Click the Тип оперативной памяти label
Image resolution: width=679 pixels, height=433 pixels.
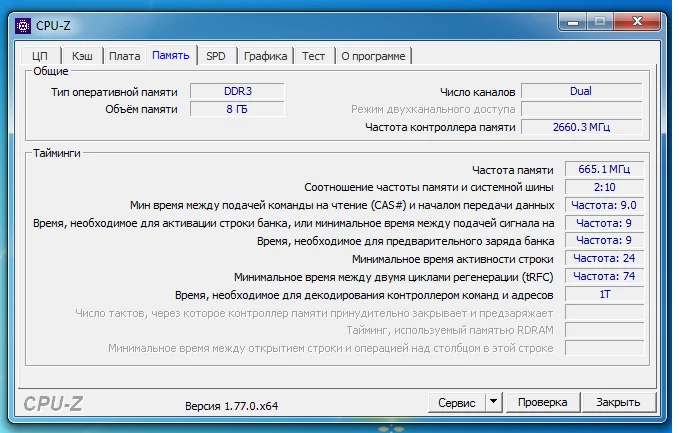pos(114,92)
